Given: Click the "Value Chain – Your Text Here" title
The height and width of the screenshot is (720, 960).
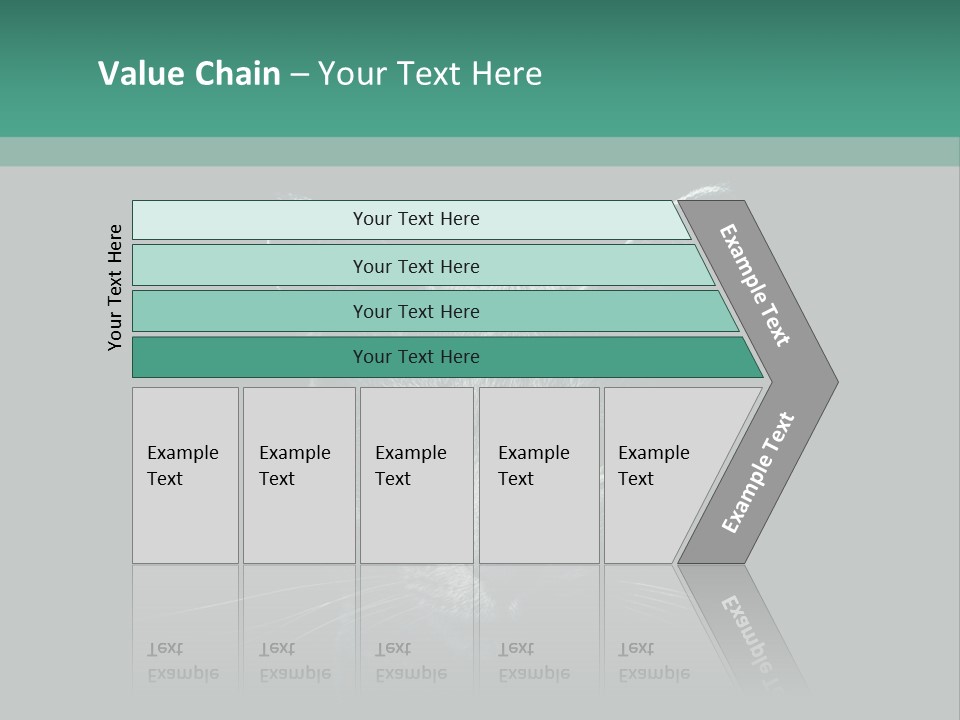Looking at the screenshot, I should (x=320, y=74).
